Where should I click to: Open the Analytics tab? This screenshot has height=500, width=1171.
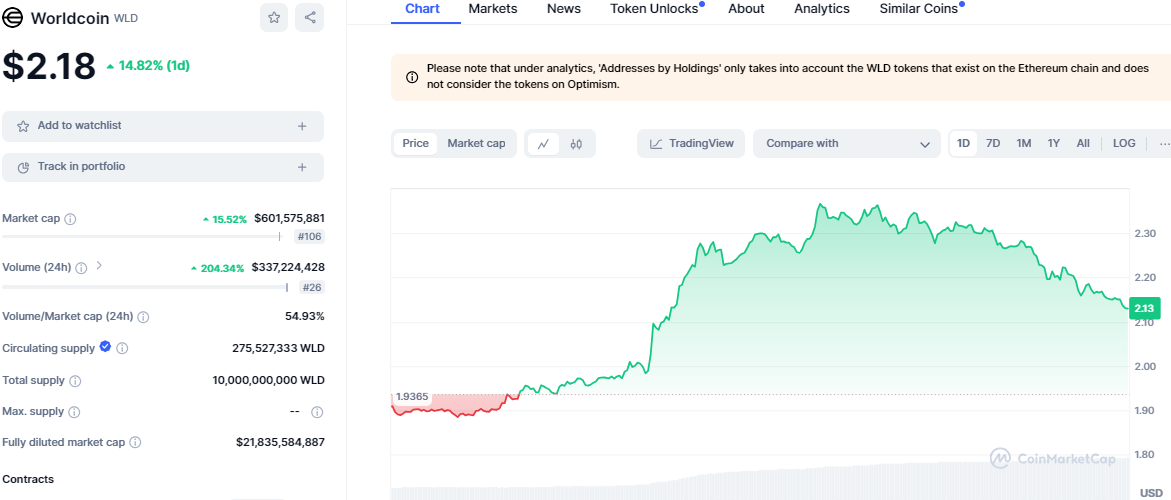click(821, 9)
